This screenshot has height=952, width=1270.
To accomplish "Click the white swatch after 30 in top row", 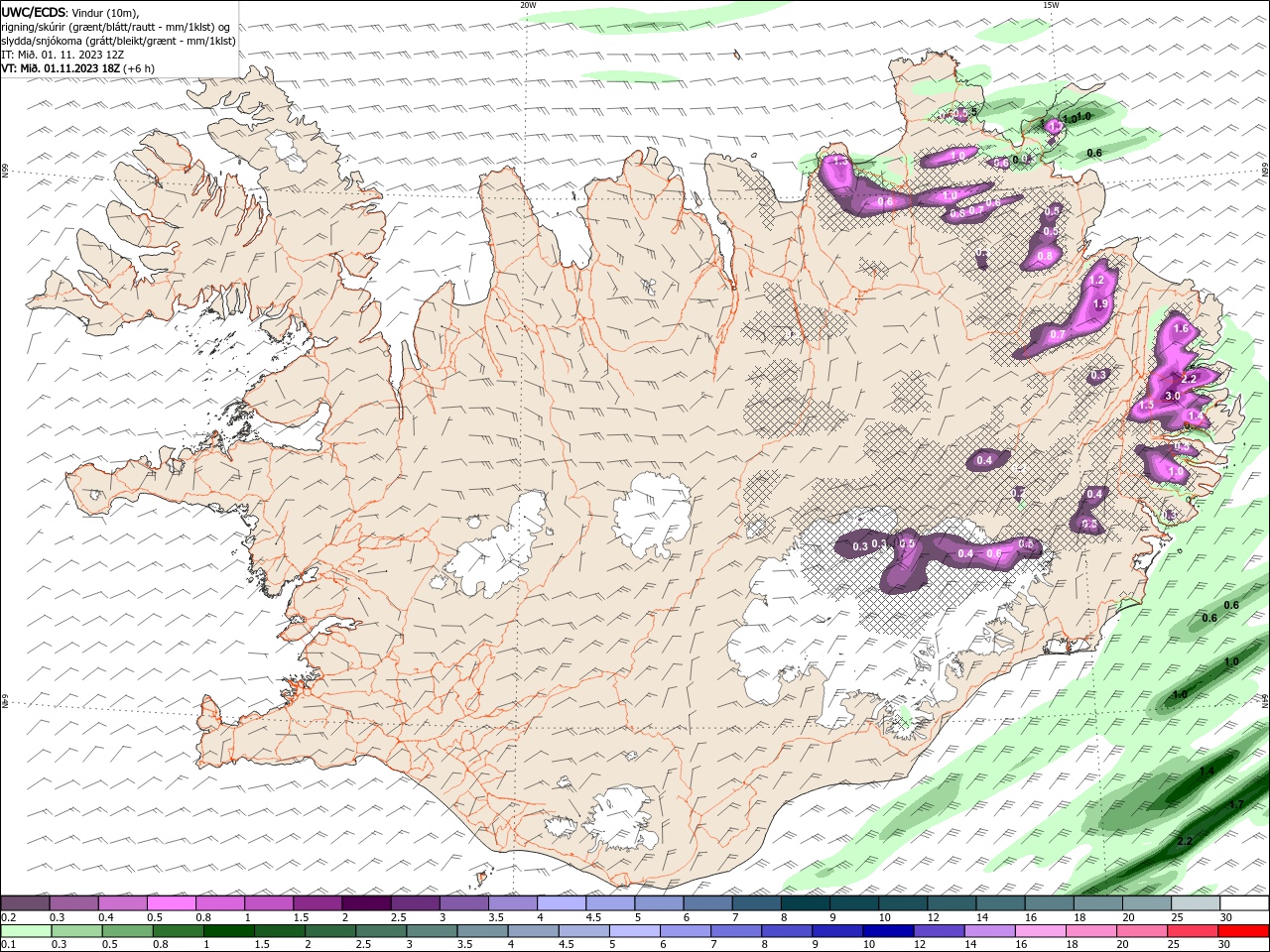I will [x=1244, y=903].
